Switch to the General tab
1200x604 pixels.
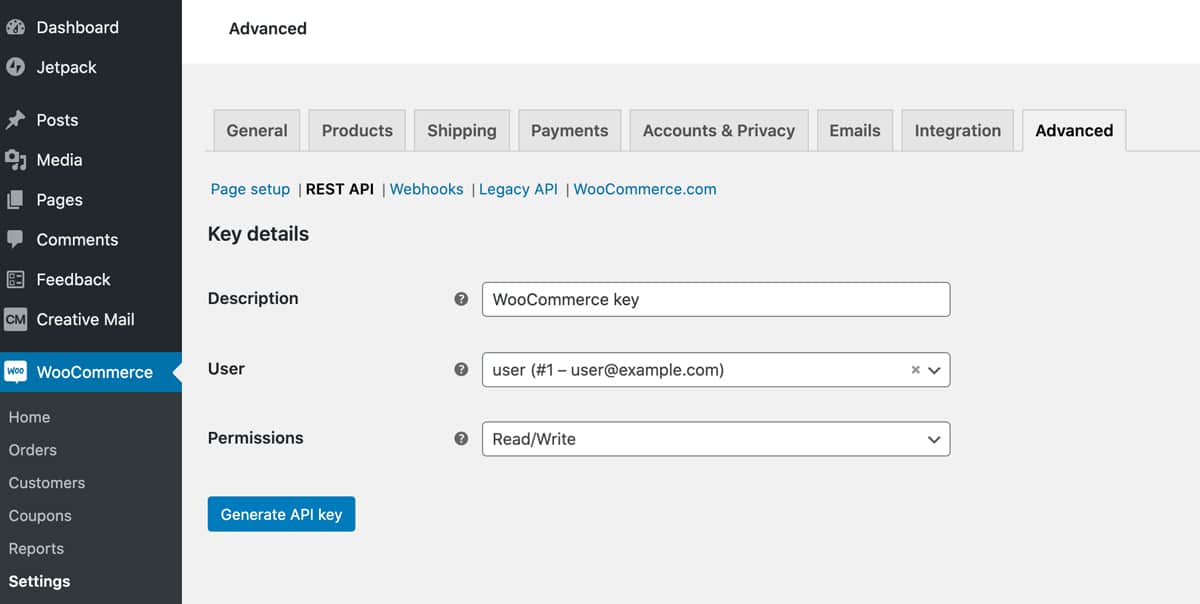[x=257, y=131]
